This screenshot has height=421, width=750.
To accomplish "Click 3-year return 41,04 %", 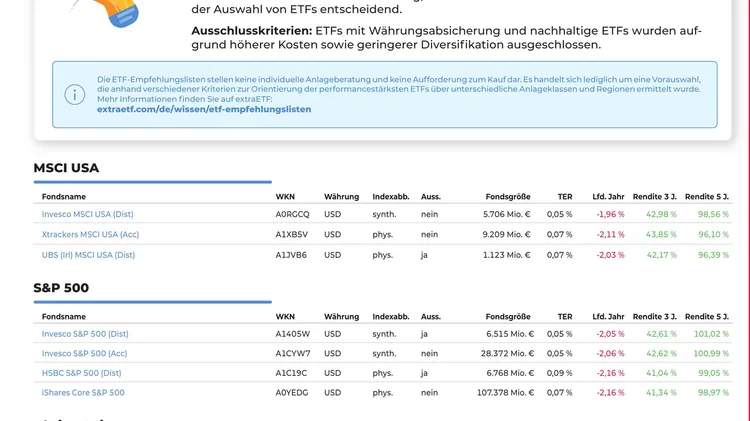I will 662,373.
